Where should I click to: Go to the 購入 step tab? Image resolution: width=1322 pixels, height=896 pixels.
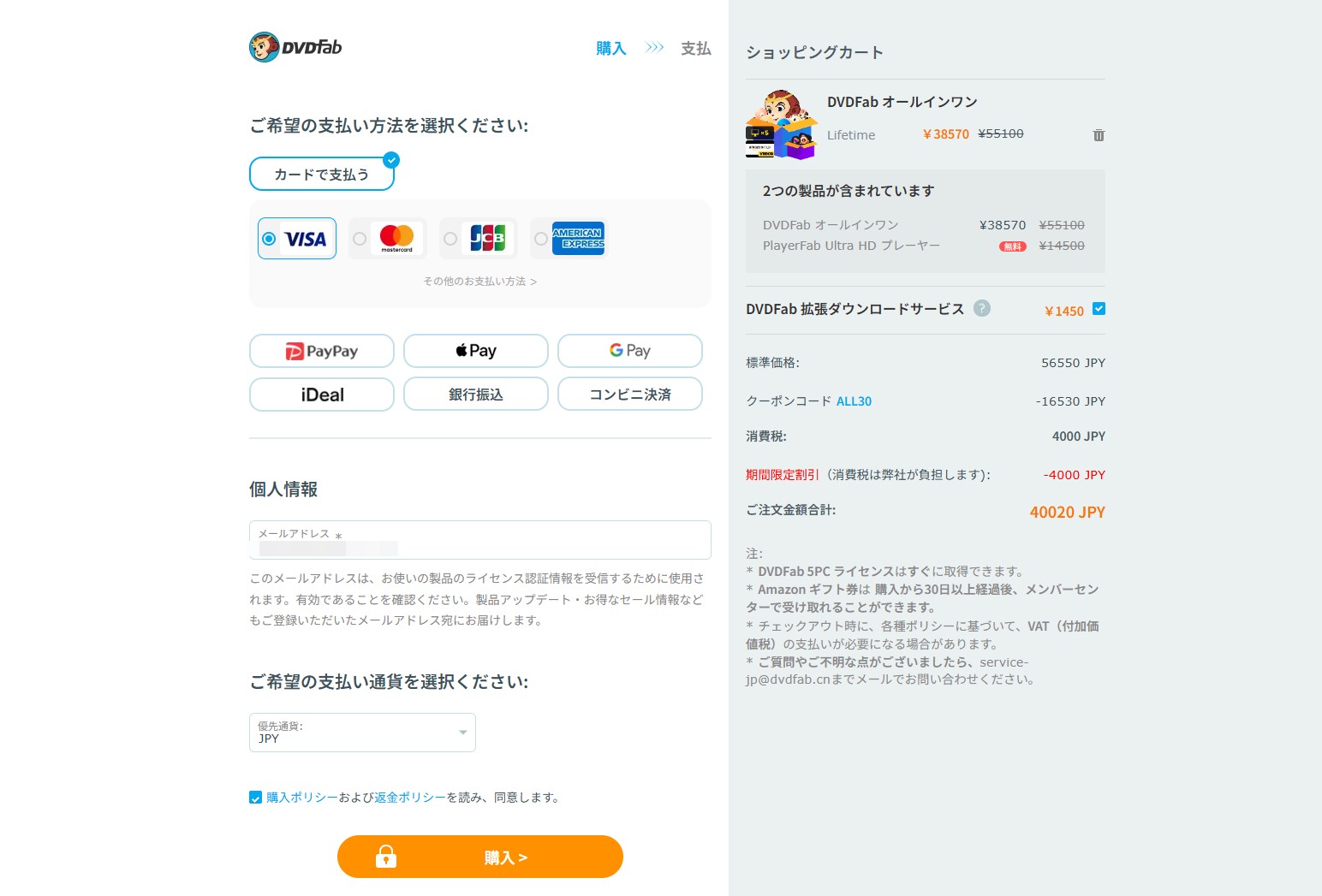[611, 48]
